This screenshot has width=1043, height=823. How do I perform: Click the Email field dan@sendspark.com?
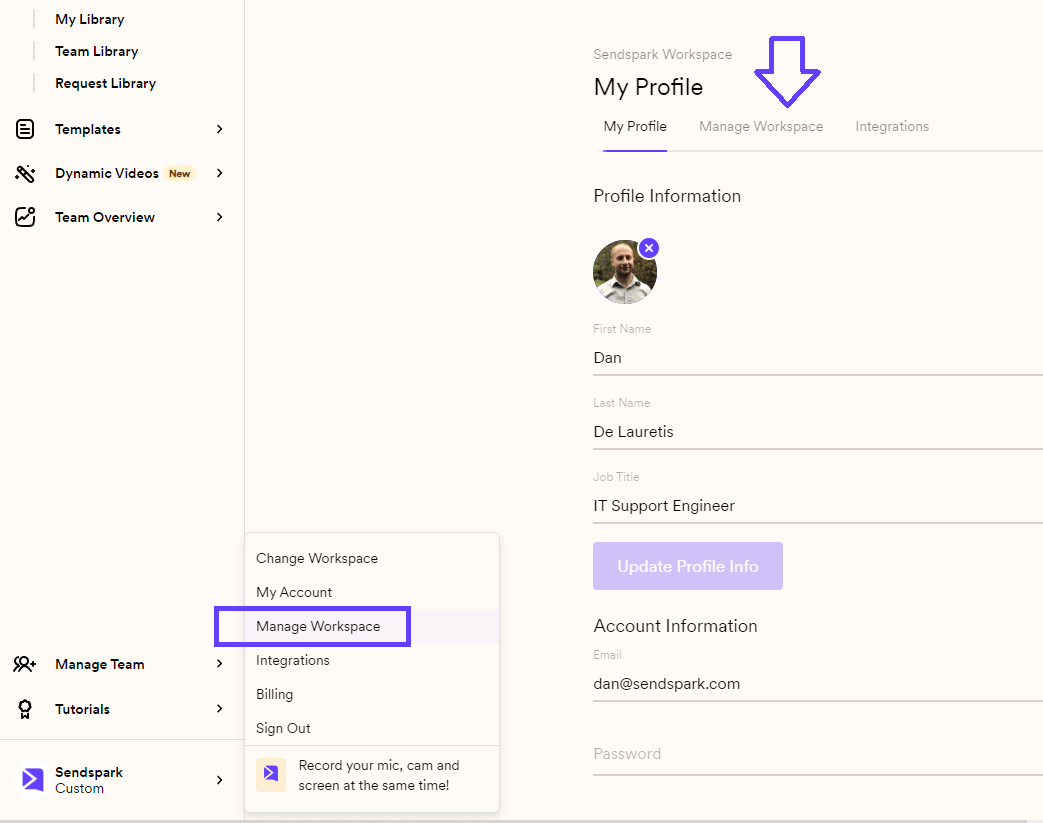coord(818,684)
